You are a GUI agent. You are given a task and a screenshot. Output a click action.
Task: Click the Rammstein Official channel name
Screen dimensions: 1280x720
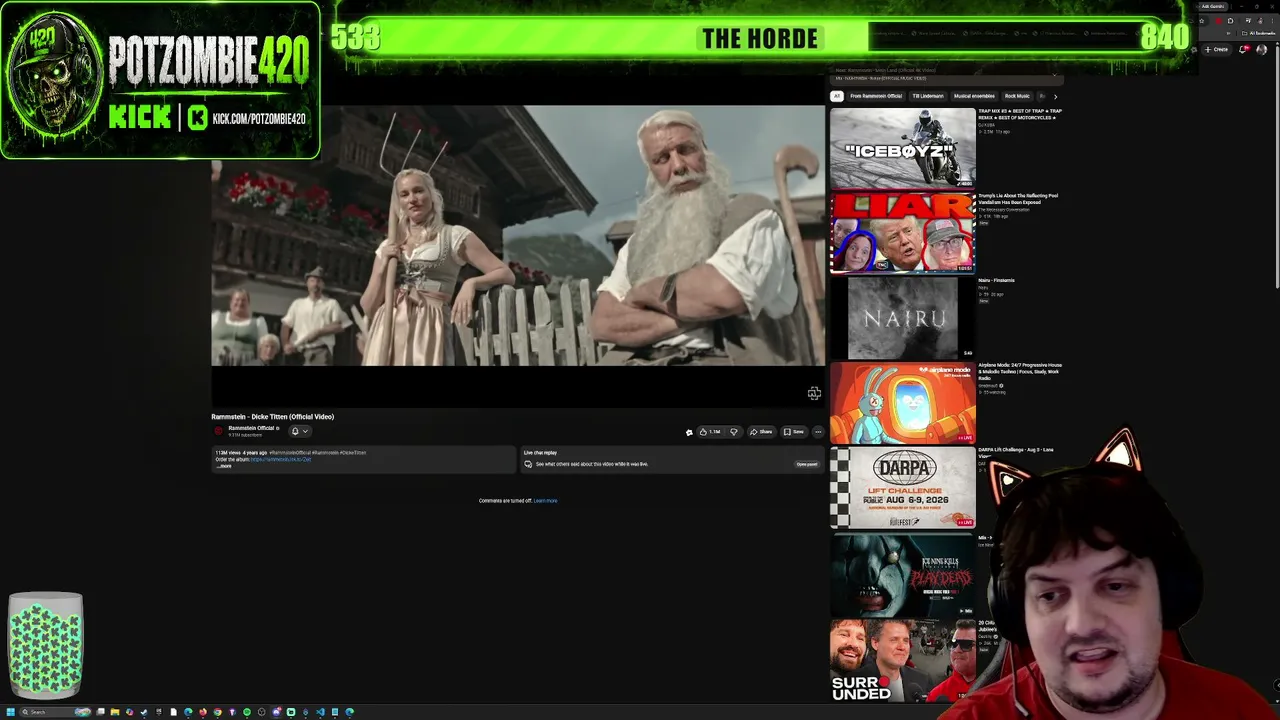pos(253,428)
